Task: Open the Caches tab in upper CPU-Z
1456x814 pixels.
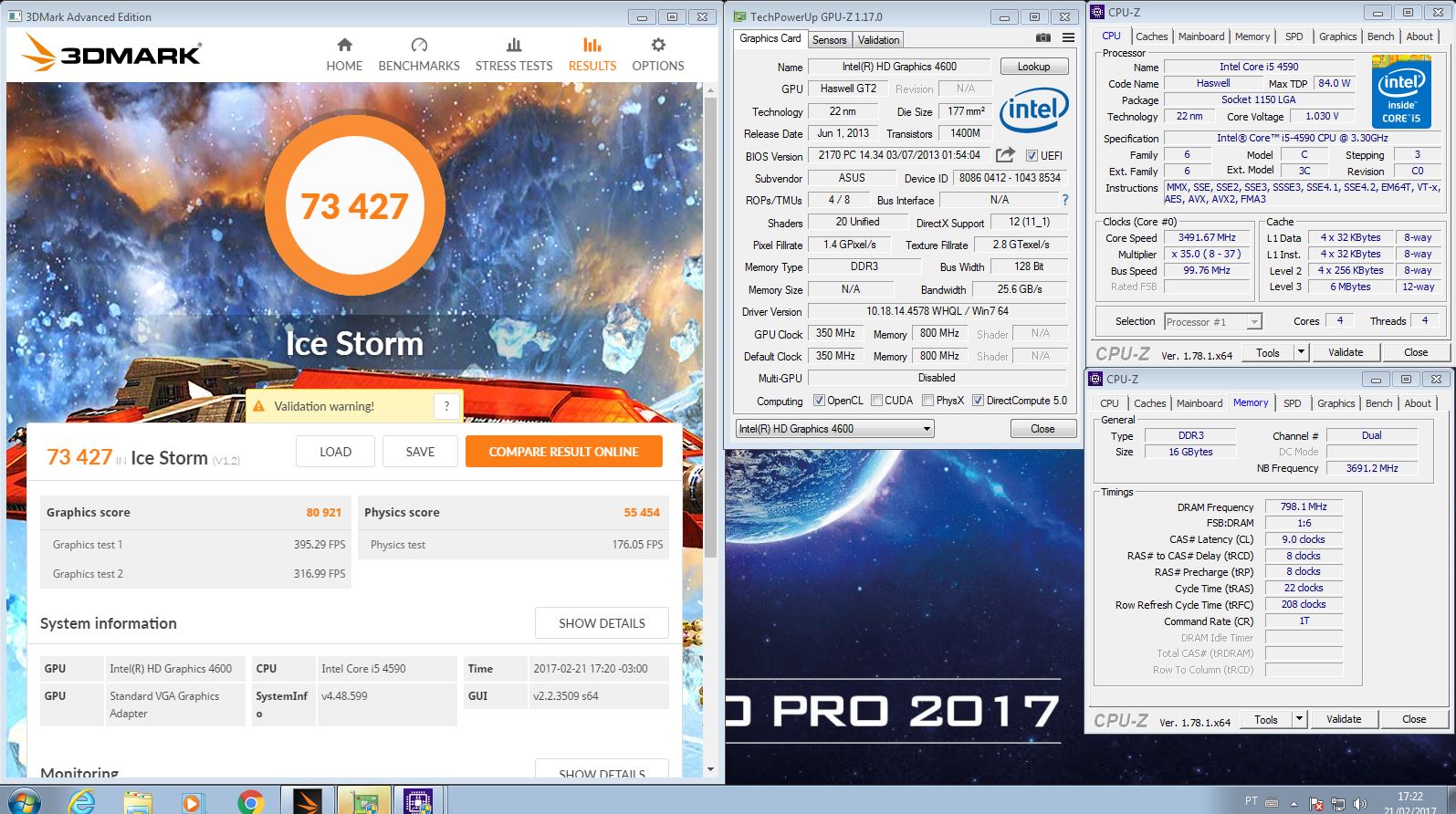Action: (1151, 37)
